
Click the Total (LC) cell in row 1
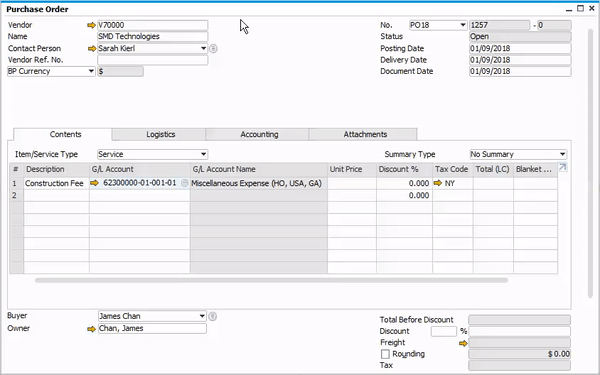(x=493, y=183)
